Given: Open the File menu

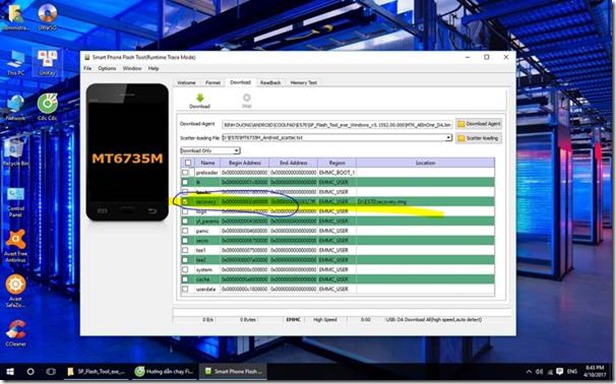Looking at the screenshot, I should pos(87,68).
